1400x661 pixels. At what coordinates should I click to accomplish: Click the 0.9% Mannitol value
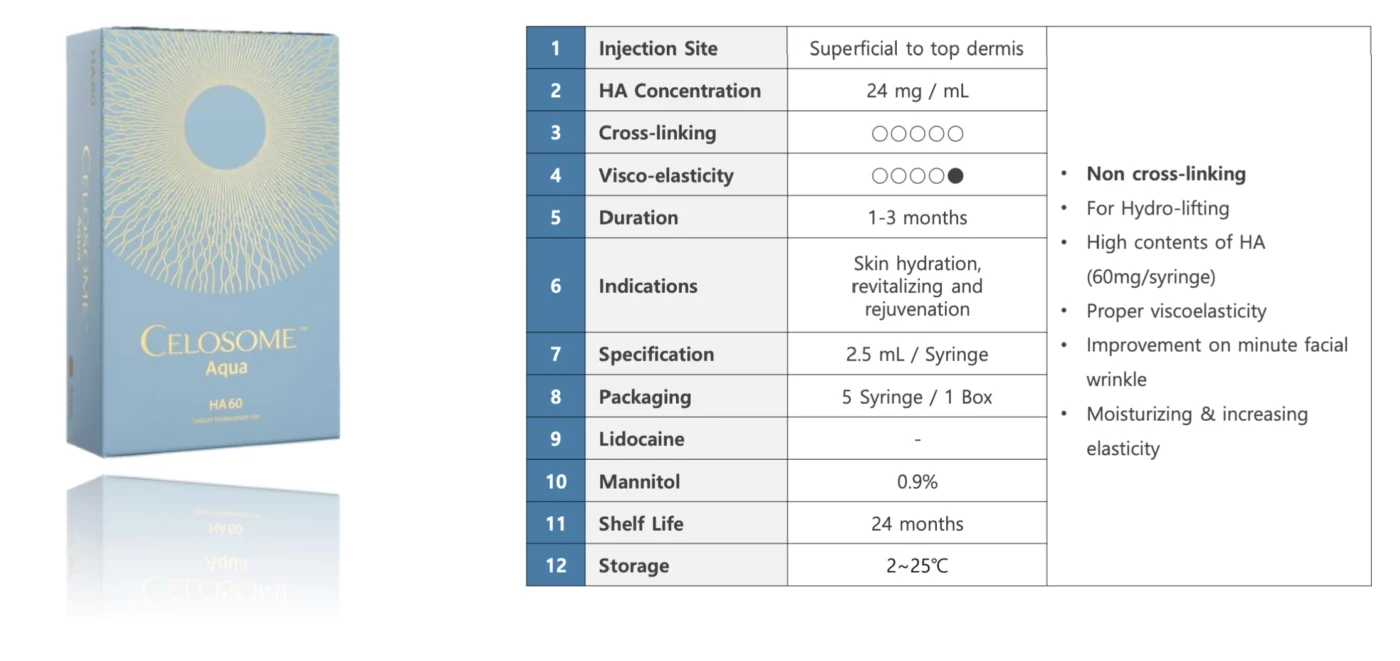917,482
